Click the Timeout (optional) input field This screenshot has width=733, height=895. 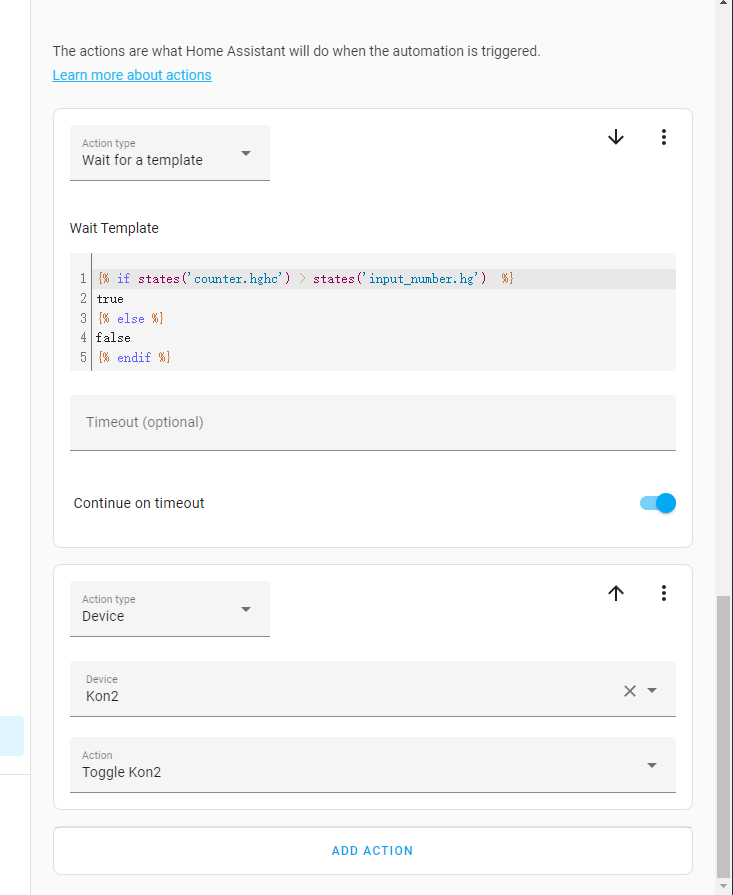point(372,422)
